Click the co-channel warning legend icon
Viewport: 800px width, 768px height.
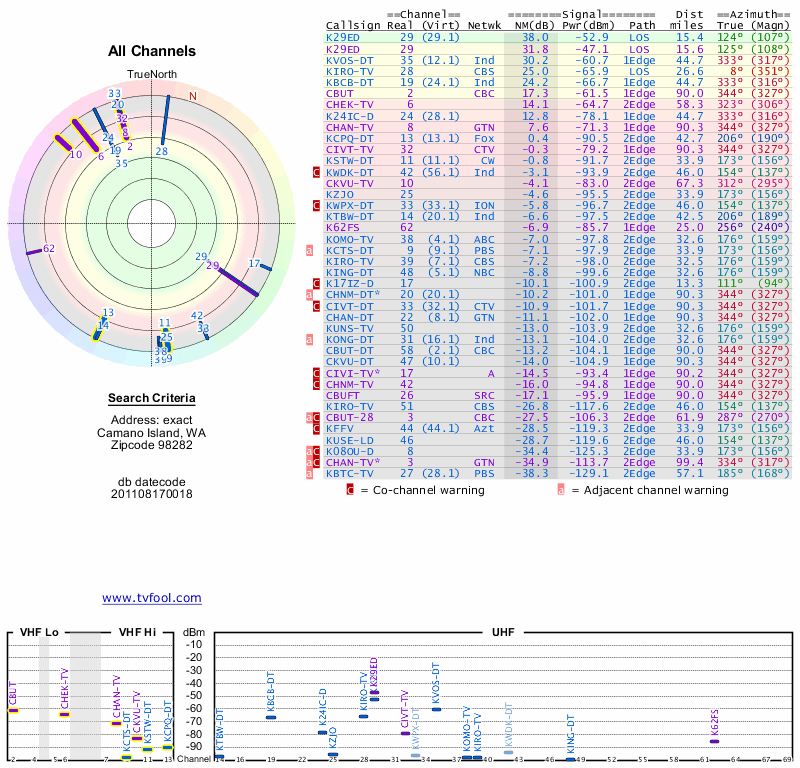coord(350,491)
